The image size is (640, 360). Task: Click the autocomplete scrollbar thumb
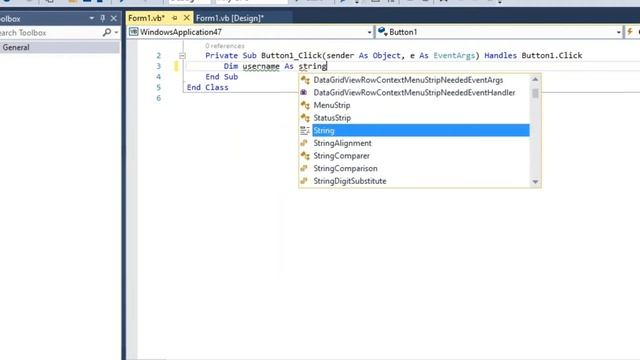coord(535,93)
